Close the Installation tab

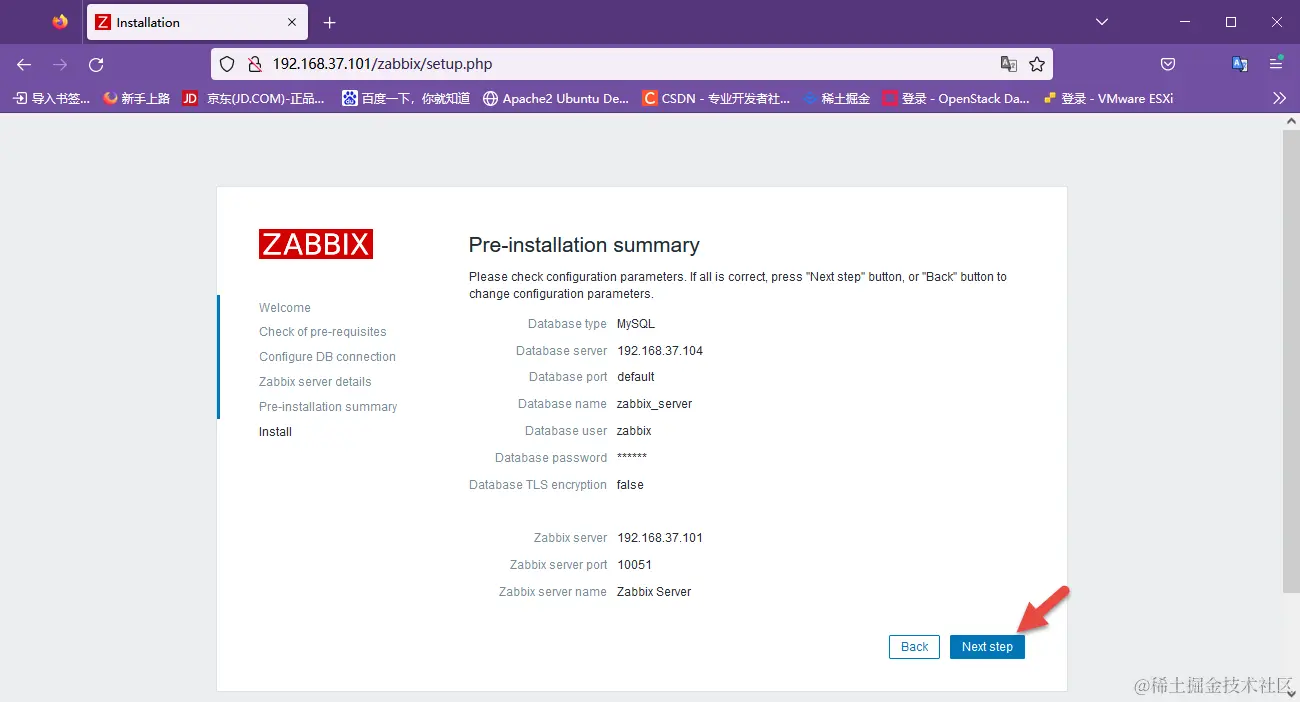292,22
